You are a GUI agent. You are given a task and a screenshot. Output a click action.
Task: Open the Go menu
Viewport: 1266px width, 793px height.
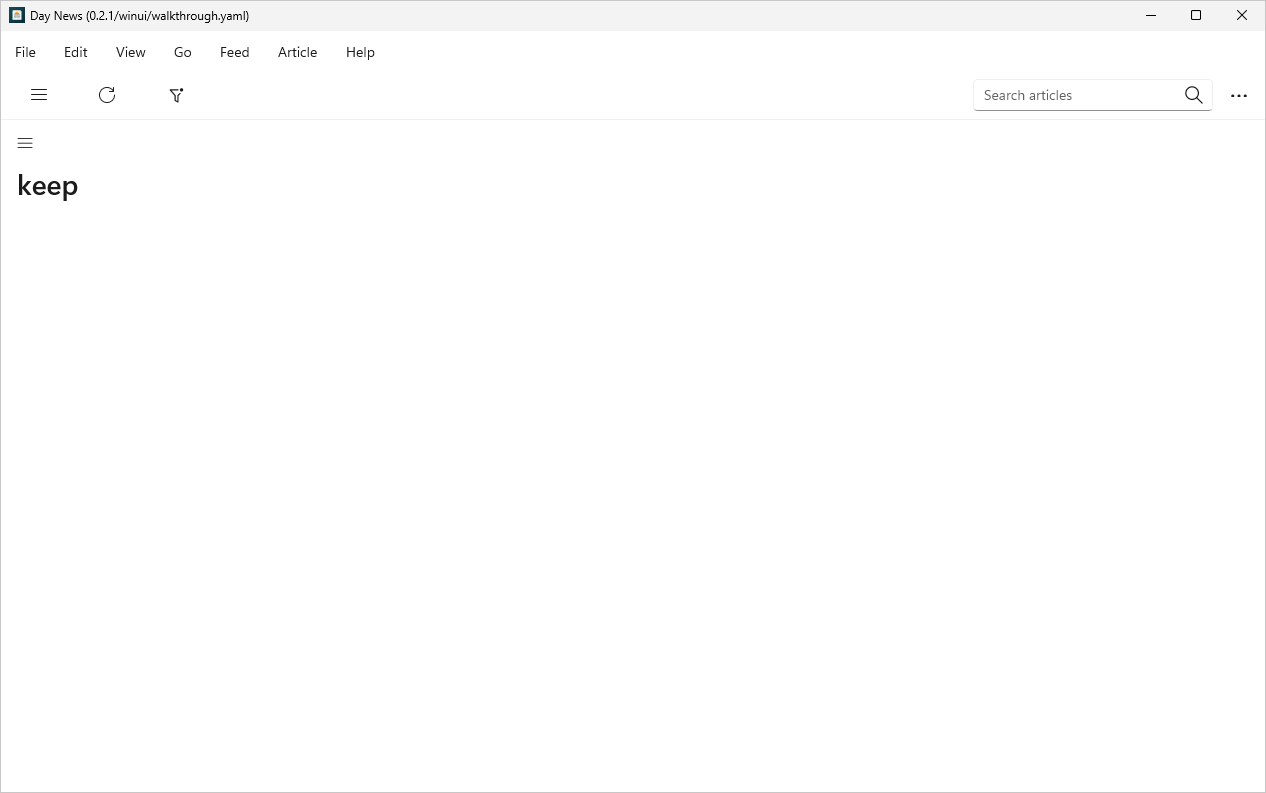pyautogui.click(x=182, y=52)
